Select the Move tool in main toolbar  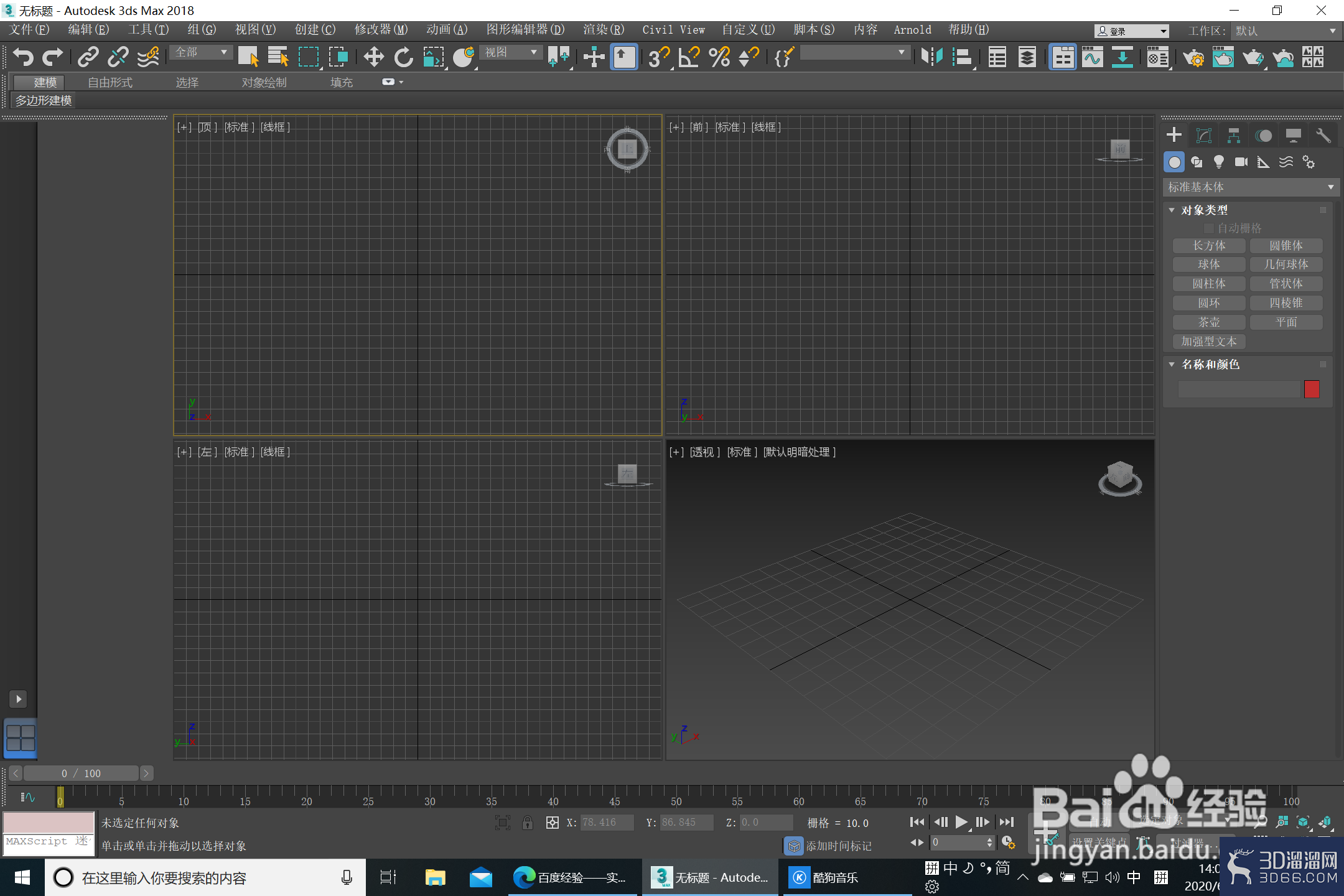pyautogui.click(x=373, y=57)
